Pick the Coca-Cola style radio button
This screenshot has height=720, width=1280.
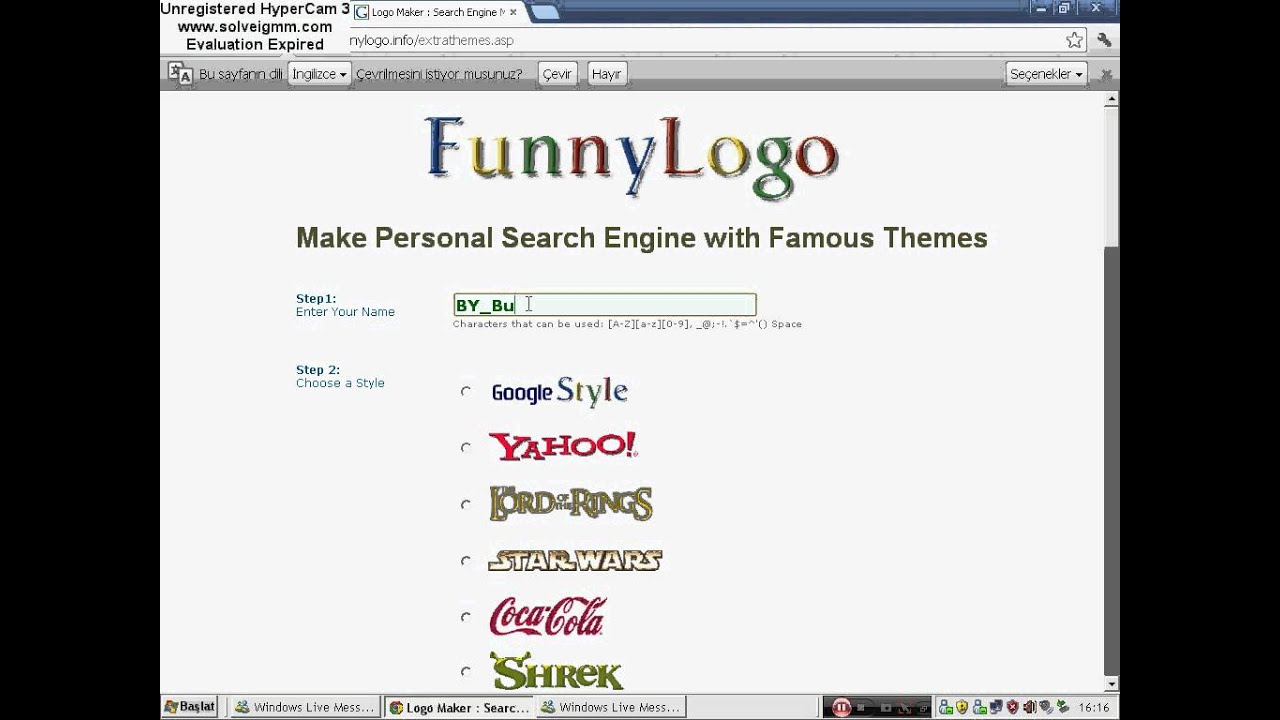[465, 616]
